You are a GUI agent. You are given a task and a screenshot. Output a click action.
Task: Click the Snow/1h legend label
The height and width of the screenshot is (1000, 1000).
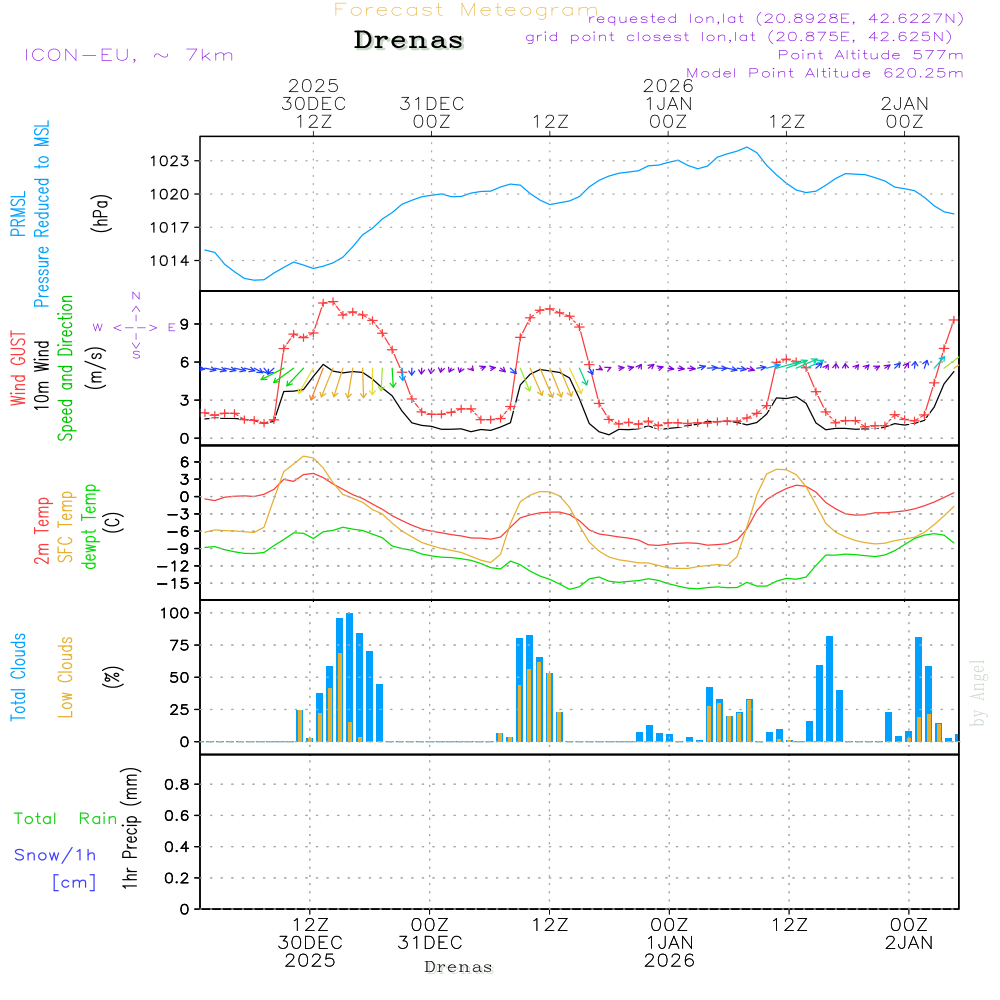56,855
